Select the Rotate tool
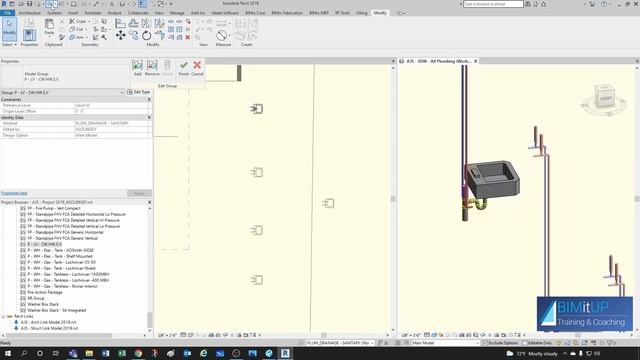 coord(147,36)
